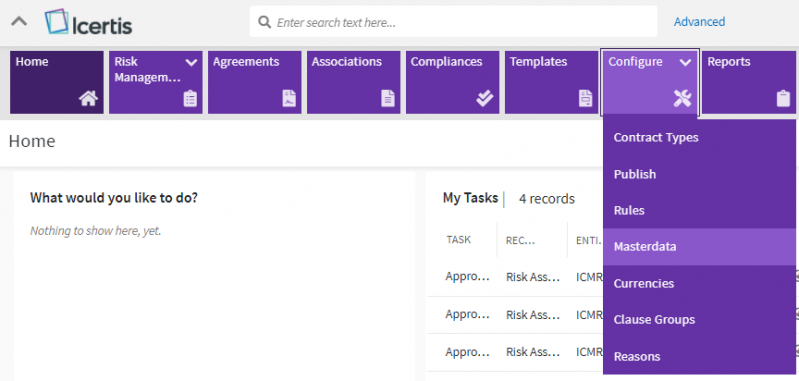Viewport: 799px width, 381px height.
Task: Click the 4 records count
Action: 547,199
